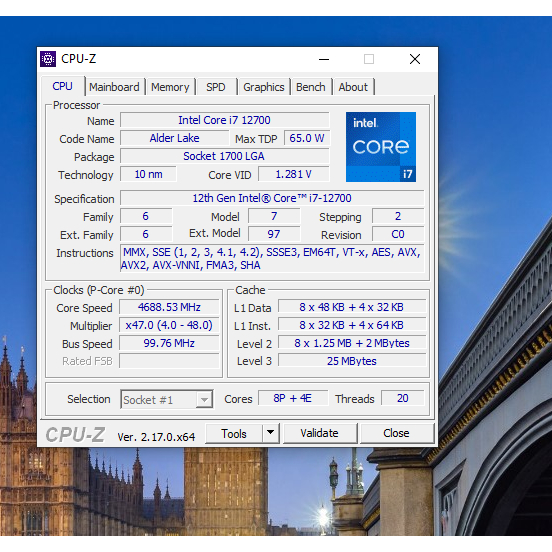
Task: Click the Close button at bottom
Action: click(396, 433)
